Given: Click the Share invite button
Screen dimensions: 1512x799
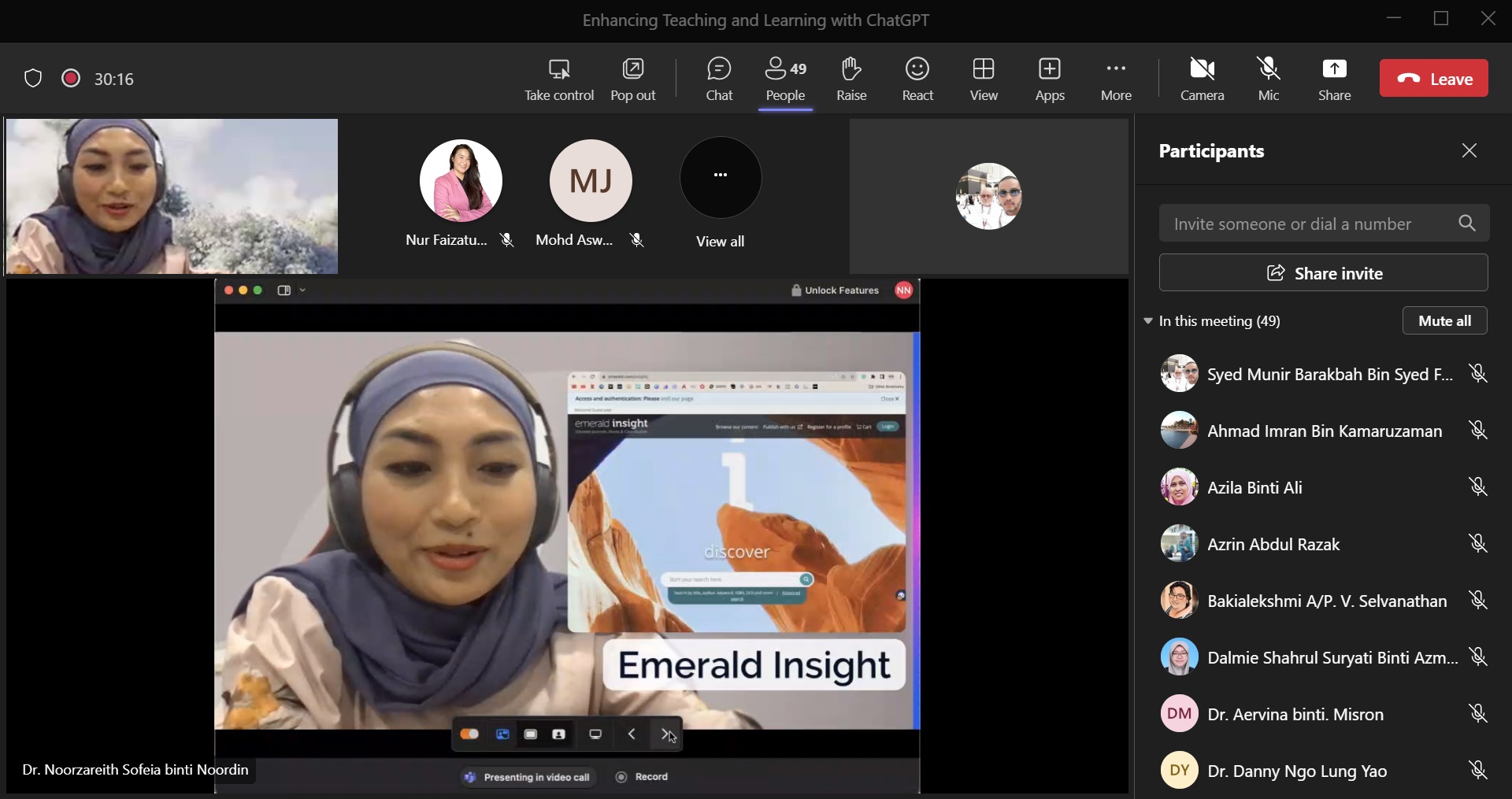Looking at the screenshot, I should pyautogui.click(x=1324, y=273).
